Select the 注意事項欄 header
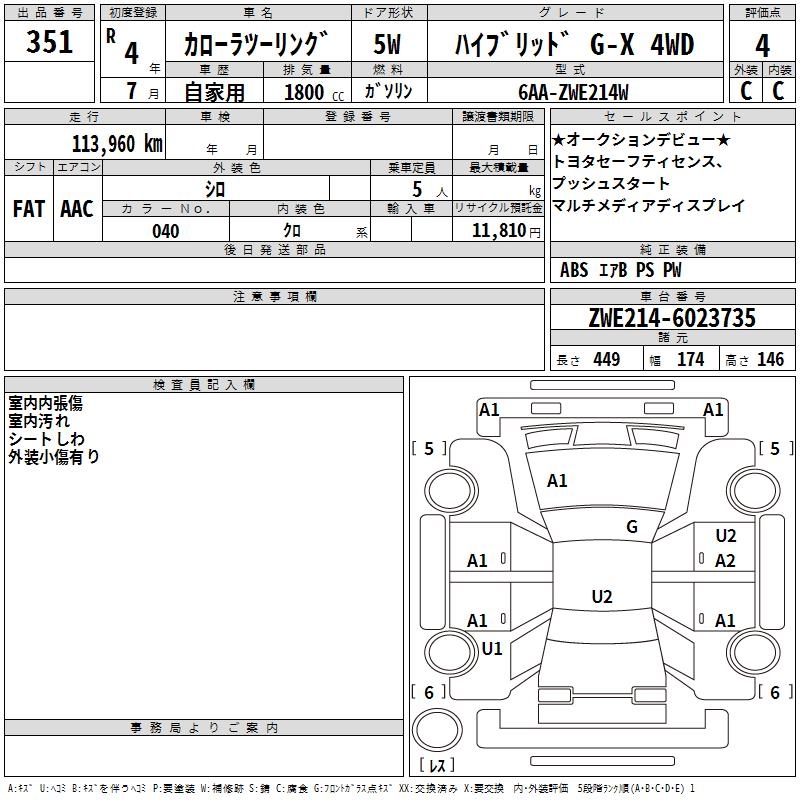Screen dimensions: 800x800 pyautogui.click(x=274, y=296)
